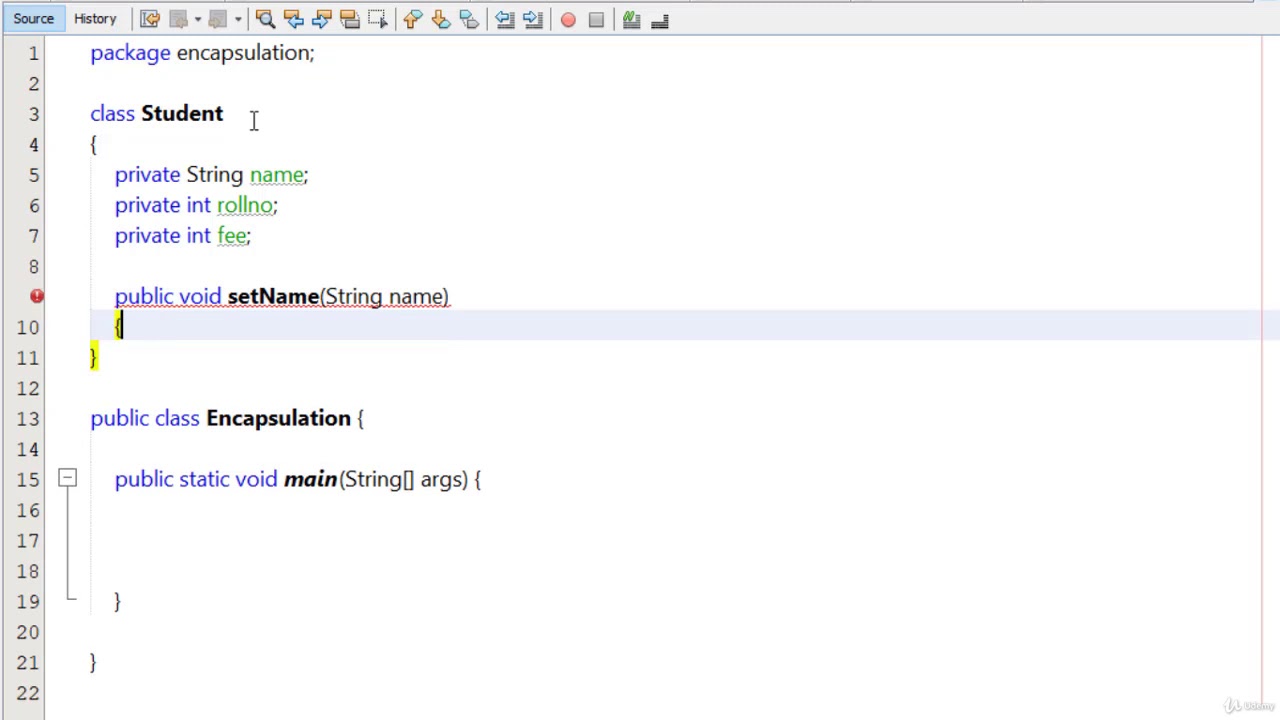Click Shift Line Left icon
Screen dimensions: 1280x720
(x=504, y=19)
